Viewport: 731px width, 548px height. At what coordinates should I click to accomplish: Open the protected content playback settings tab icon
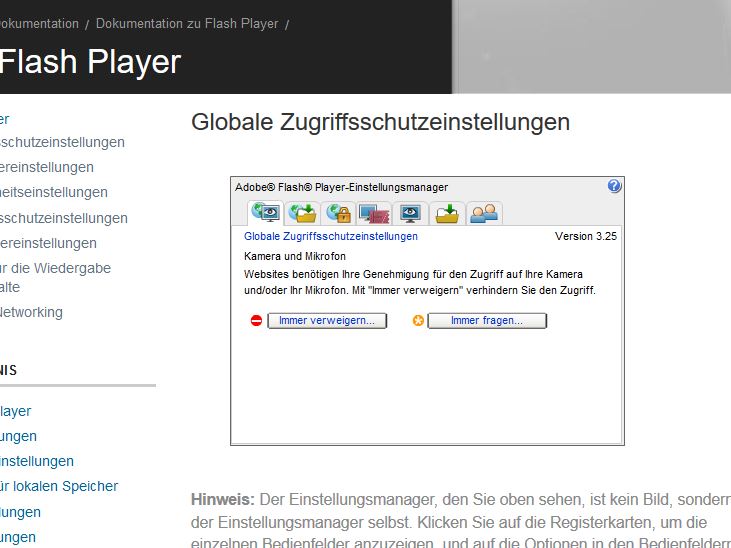click(x=374, y=214)
